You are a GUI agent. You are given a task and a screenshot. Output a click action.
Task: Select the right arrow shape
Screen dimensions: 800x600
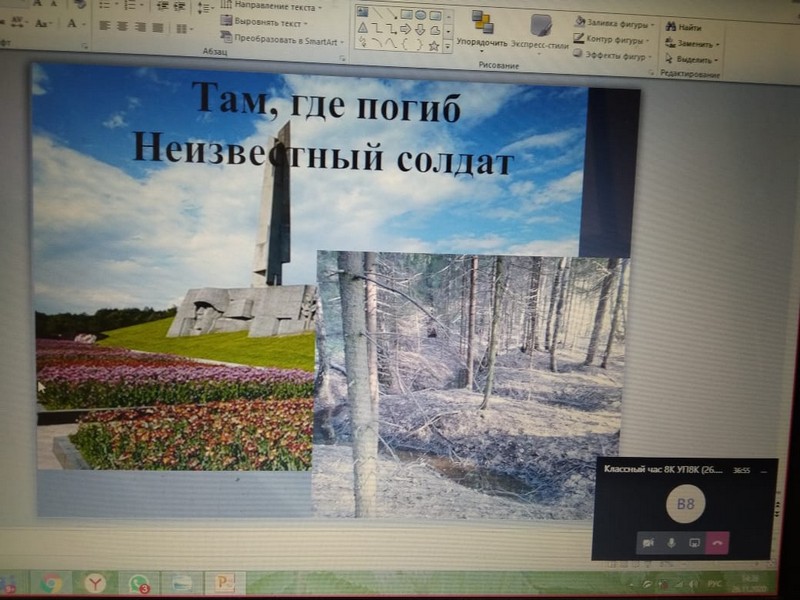pos(406,29)
